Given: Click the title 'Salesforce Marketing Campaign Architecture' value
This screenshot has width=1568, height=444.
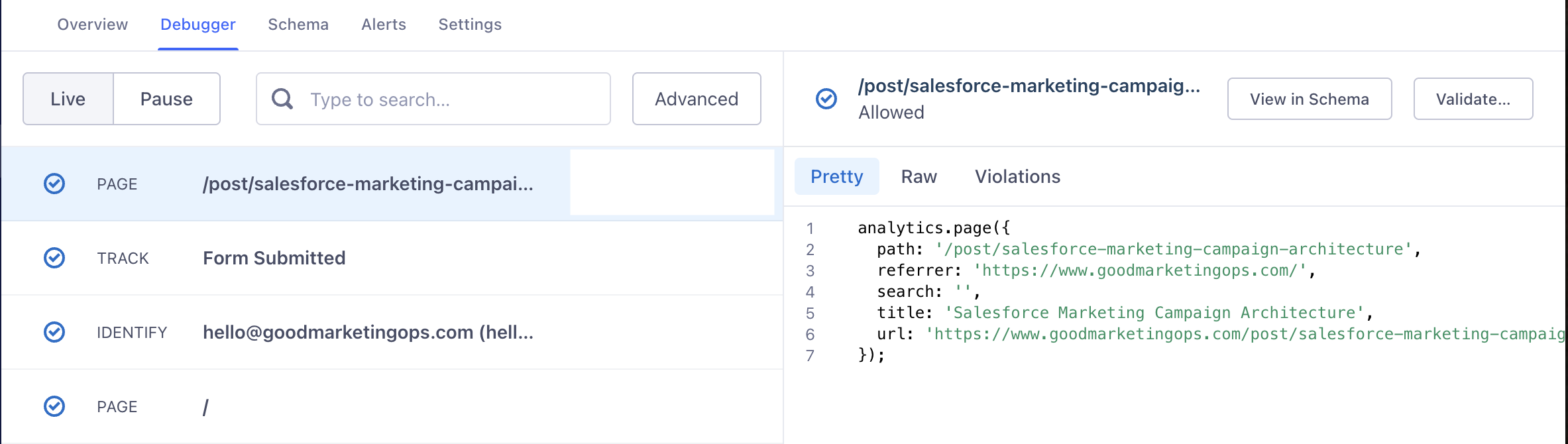Looking at the screenshot, I should (1154, 313).
